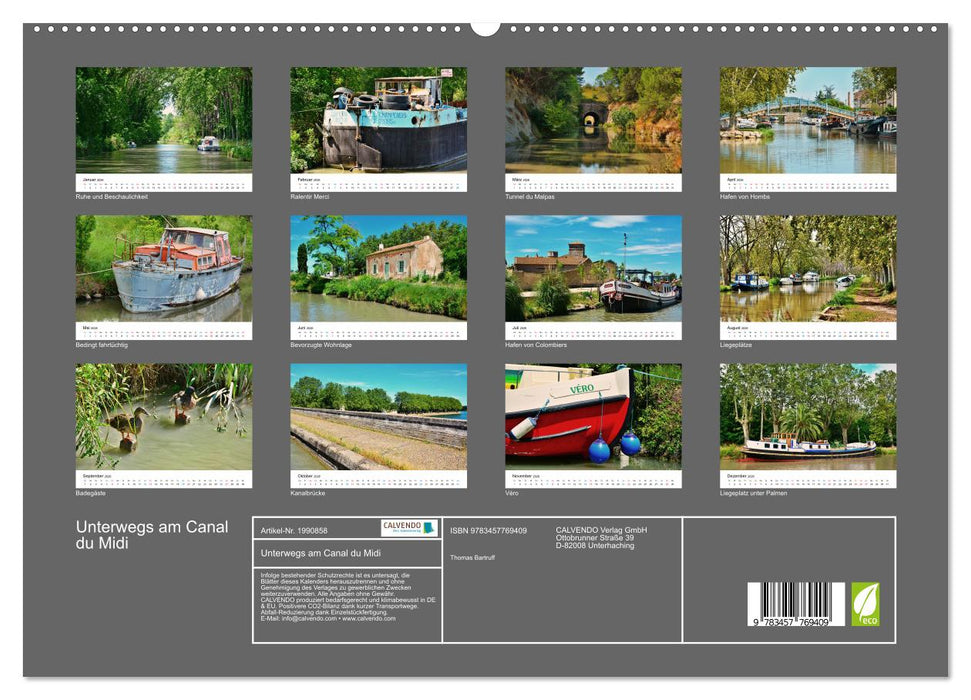Open the 'Tunnel du Malpas' photo

(595, 120)
